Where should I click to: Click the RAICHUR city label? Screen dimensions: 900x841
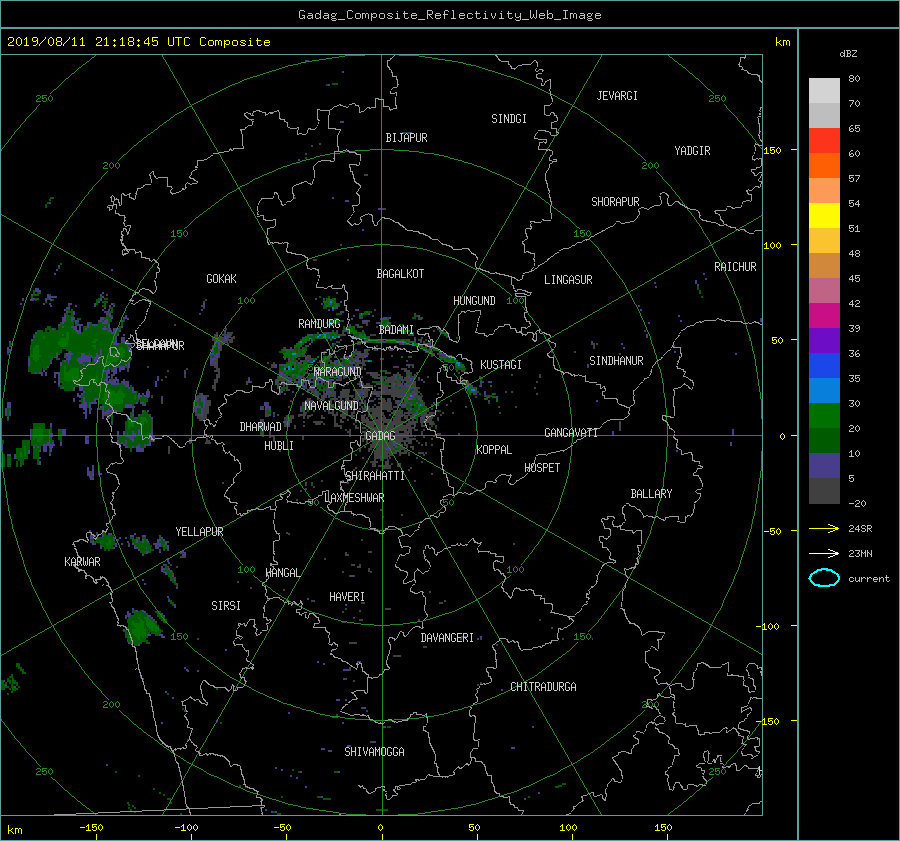(735, 267)
